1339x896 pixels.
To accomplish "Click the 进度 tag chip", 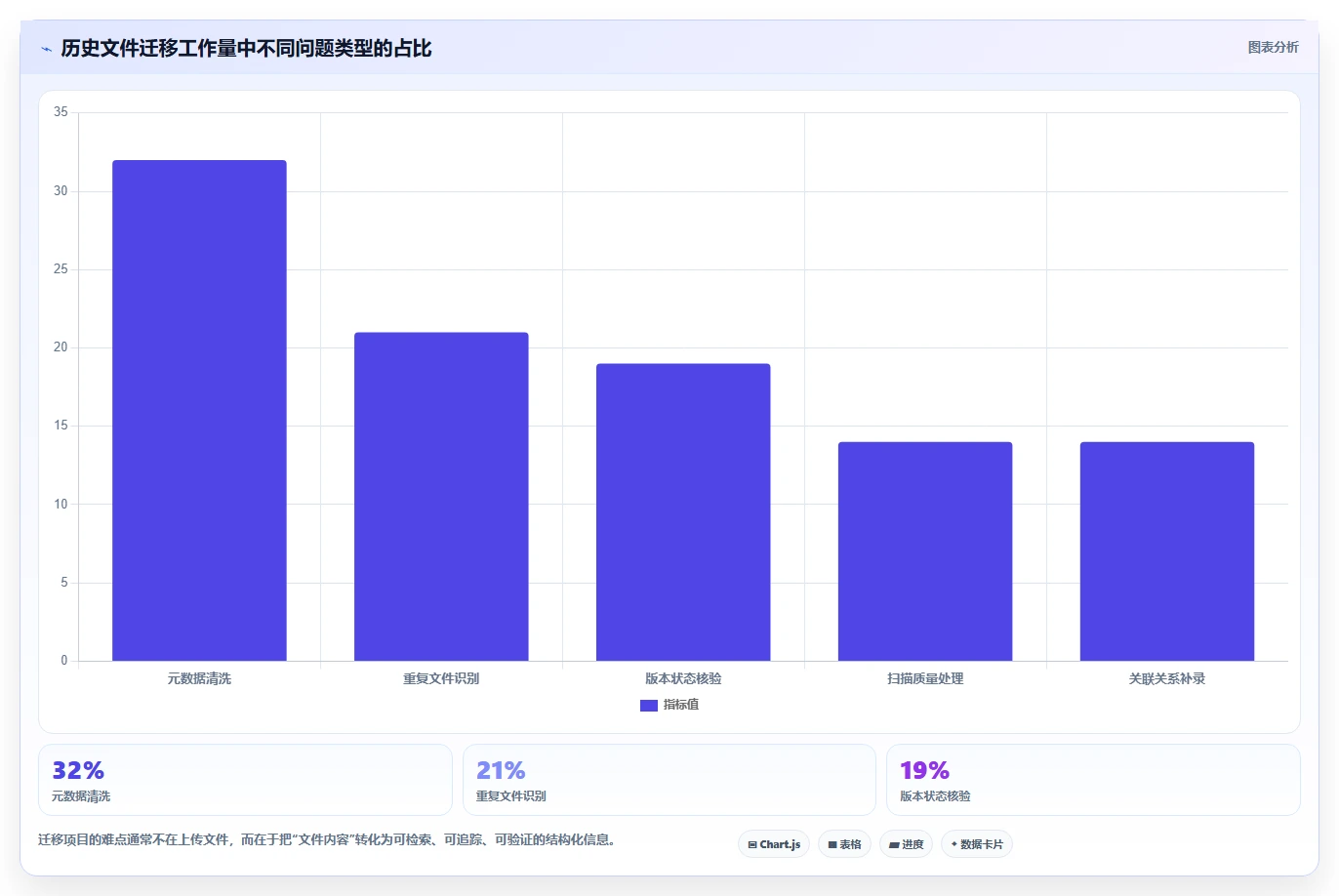I will tap(906, 844).
